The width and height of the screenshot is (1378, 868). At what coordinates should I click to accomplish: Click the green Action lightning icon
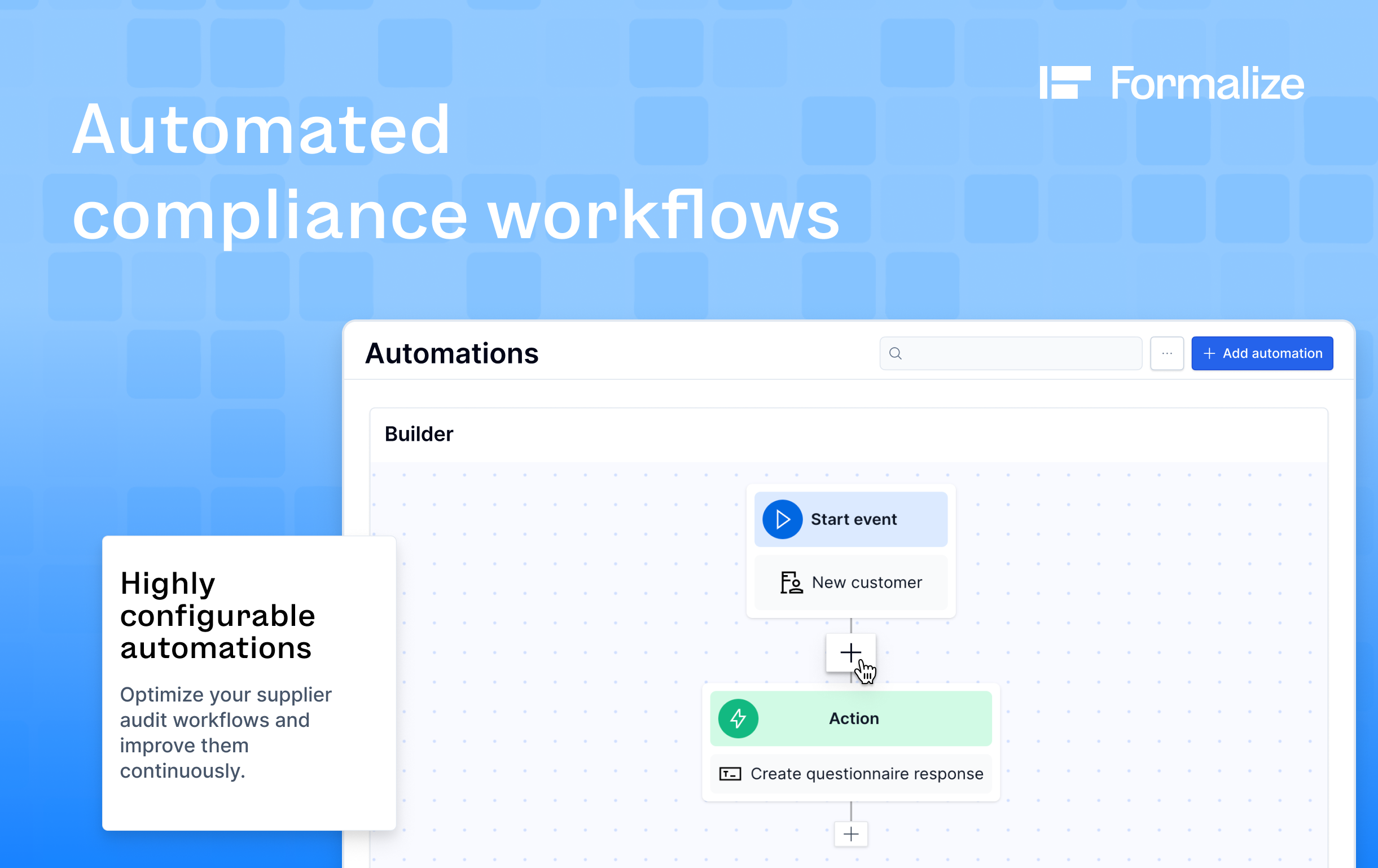738,718
